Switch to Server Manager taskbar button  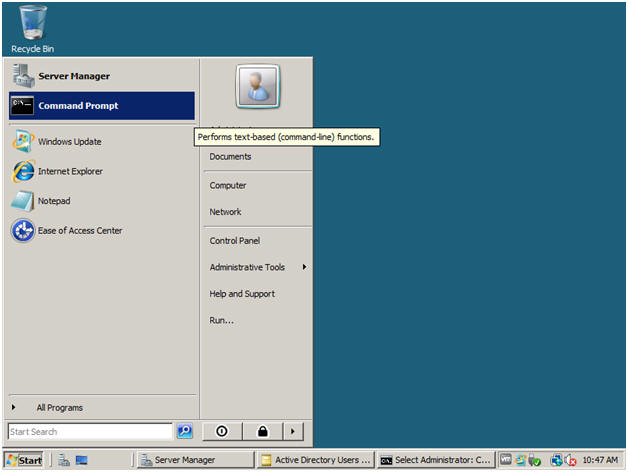tap(195, 460)
